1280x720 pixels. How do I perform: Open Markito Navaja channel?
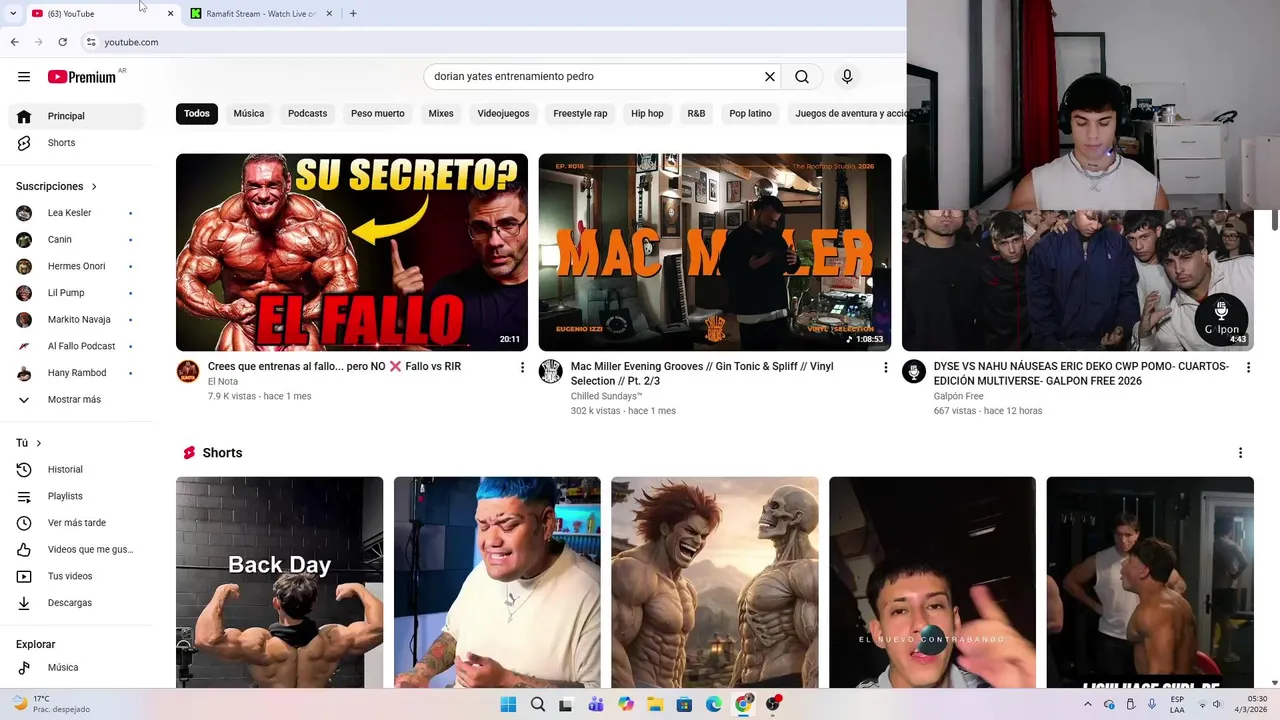(76, 320)
